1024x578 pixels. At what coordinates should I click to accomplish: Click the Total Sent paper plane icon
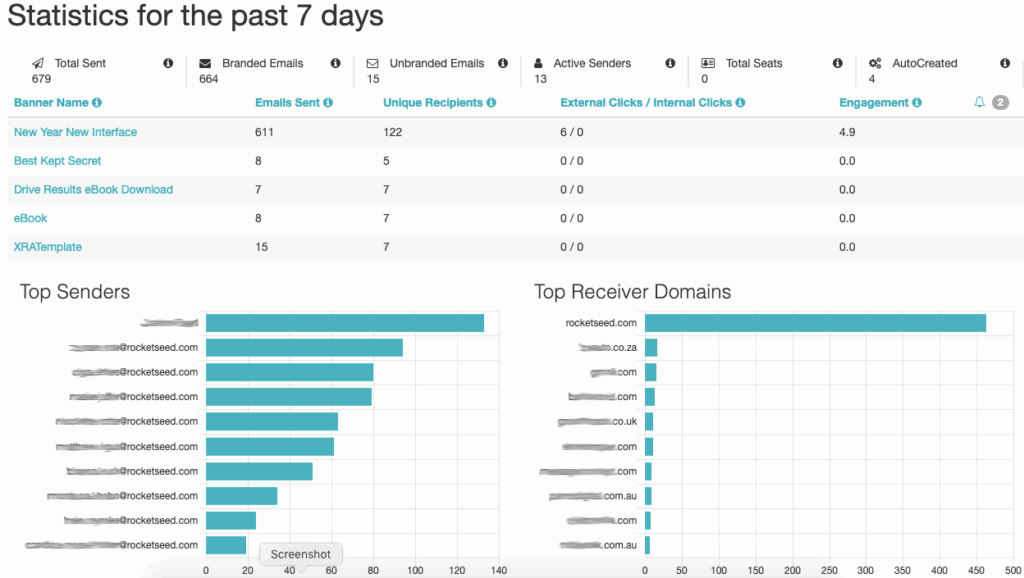point(38,63)
